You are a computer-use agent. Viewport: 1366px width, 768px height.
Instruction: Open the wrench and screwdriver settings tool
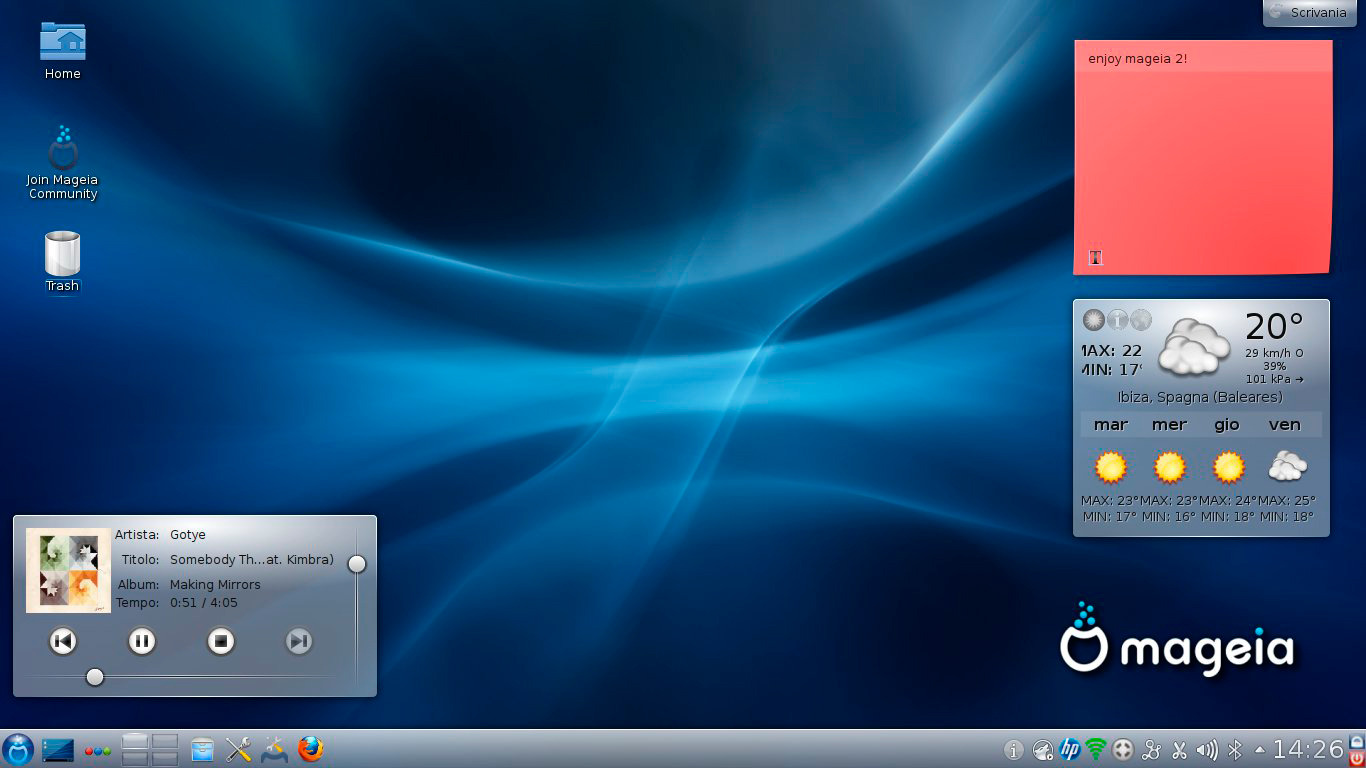point(238,749)
